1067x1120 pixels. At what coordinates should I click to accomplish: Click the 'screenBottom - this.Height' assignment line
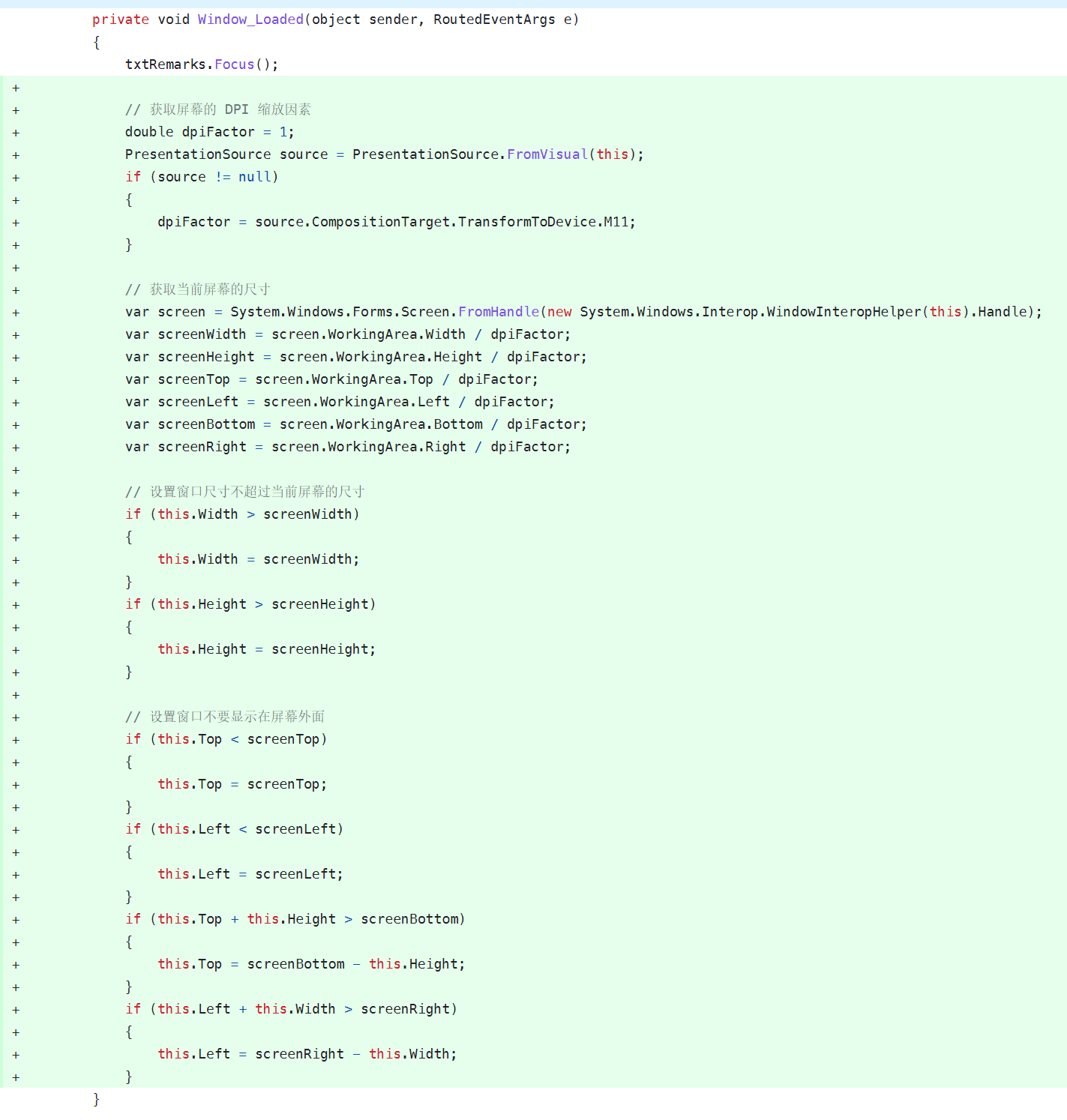310,964
